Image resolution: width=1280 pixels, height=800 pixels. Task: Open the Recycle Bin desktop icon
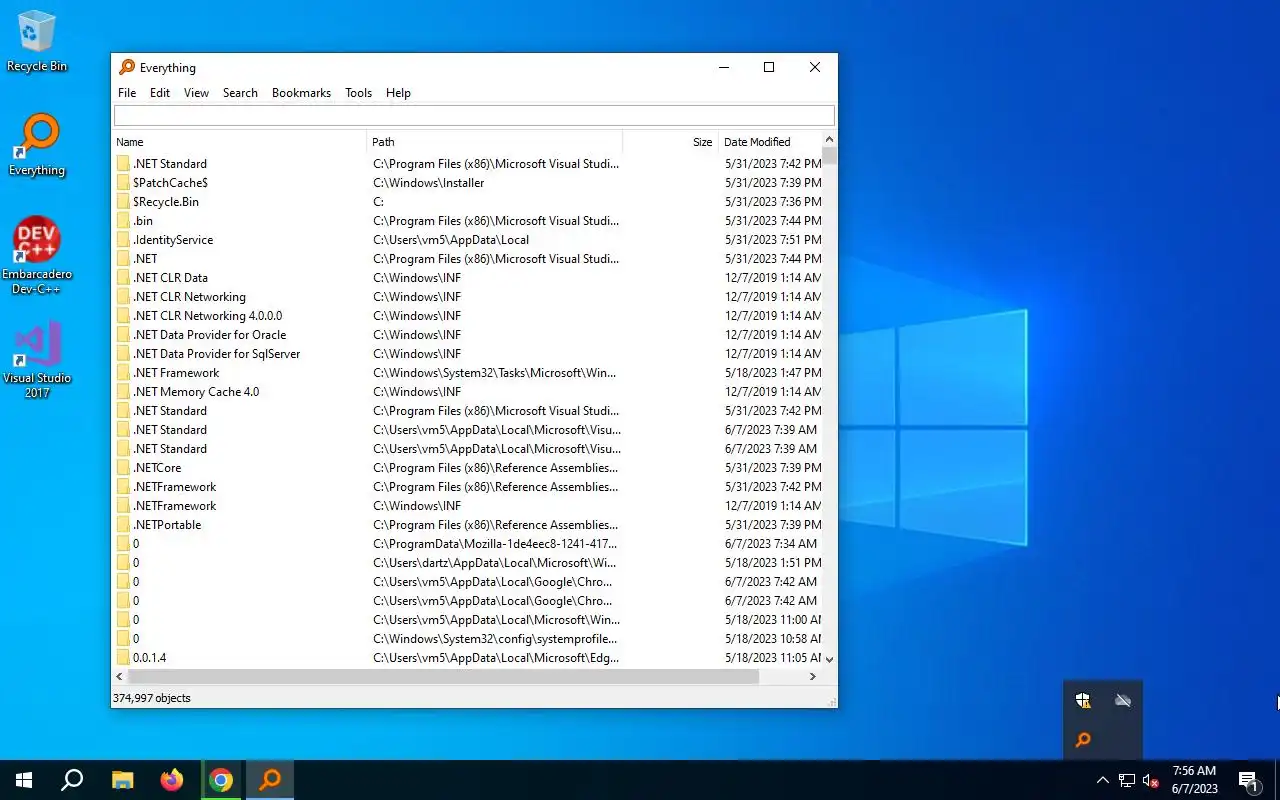click(37, 42)
